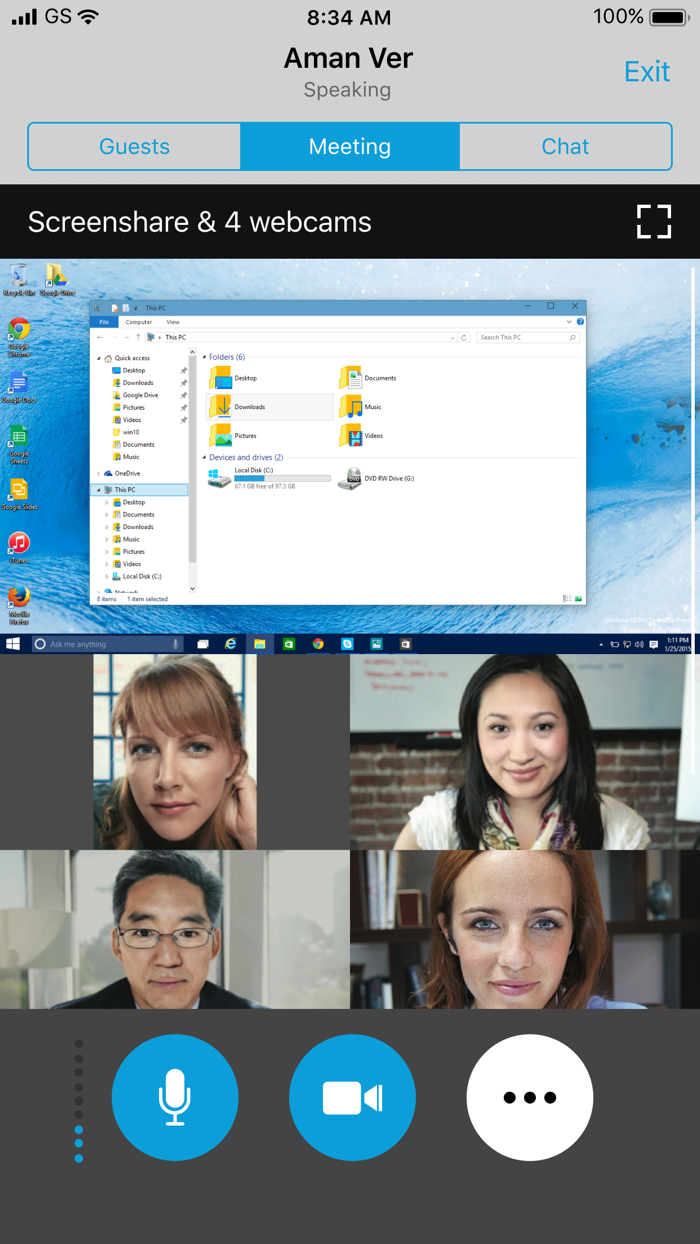This screenshot has width=700, height=1244.
Task: Tap the 'Screenshare & 4 webcams' heading
Action: click(200, 222)
